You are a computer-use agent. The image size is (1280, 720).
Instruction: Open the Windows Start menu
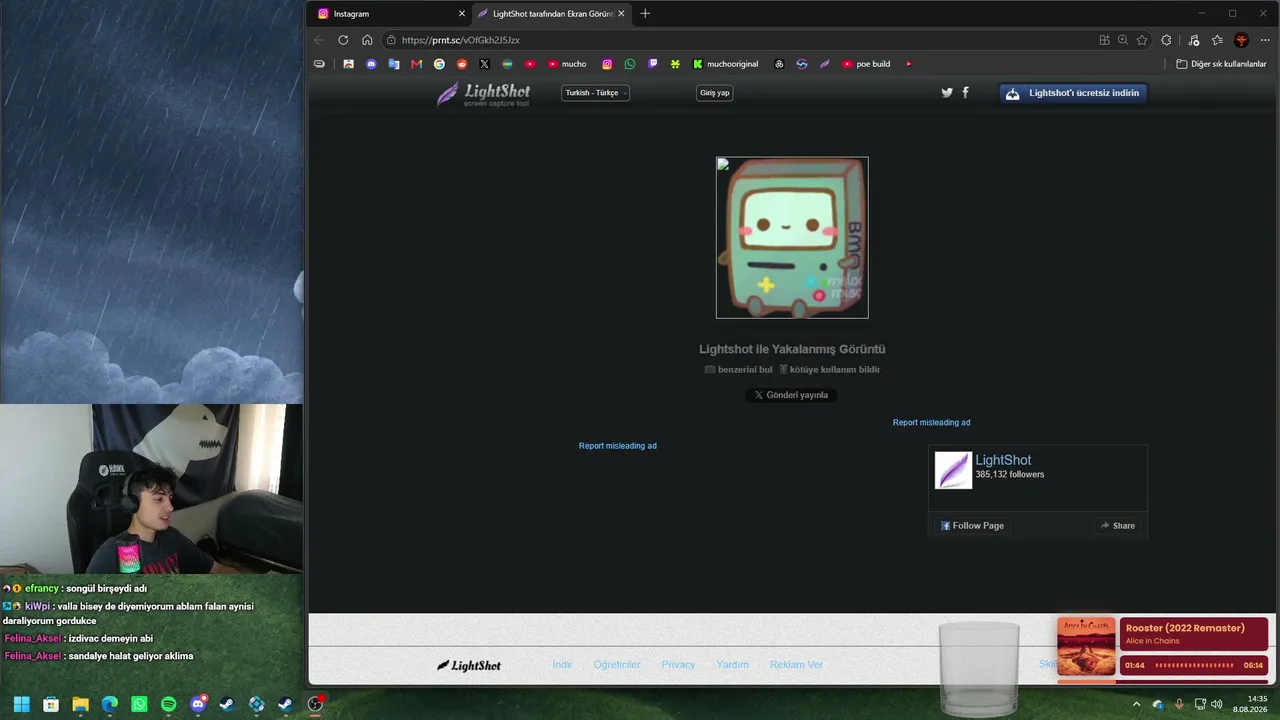point(21,704)
